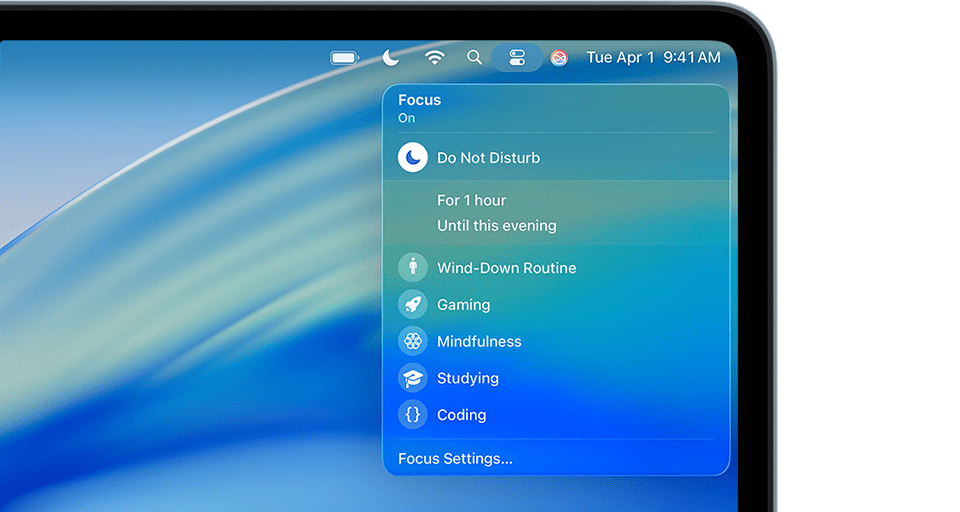960x512 pixels.
Task: Open Spotlight search magnifier icon
Action: click(x=474, y=58)
